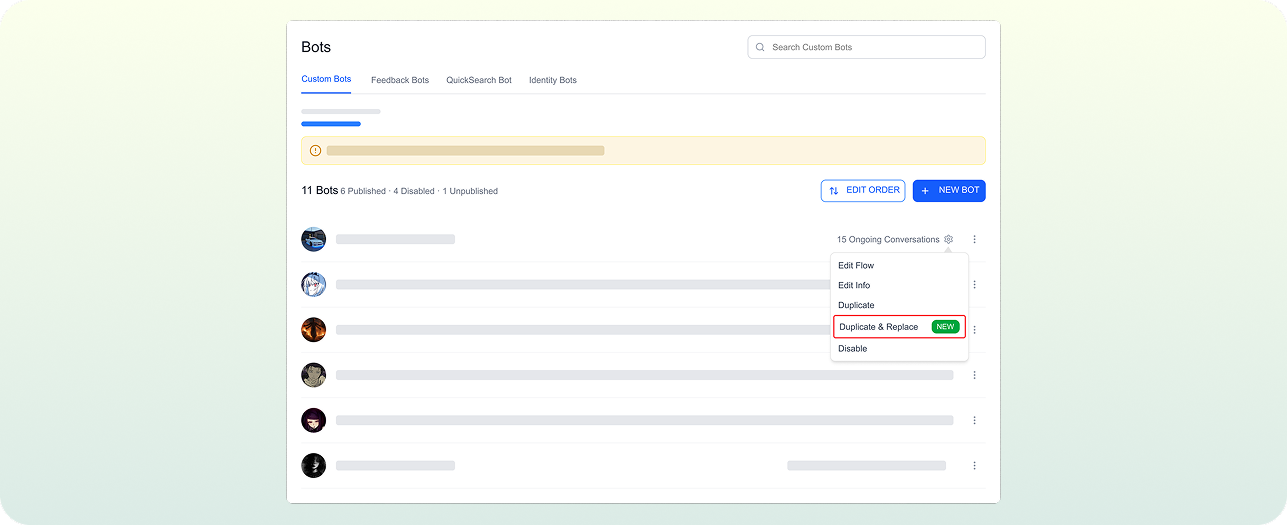Focus the Search Custom Bots field
The height and width of the screenshot is (525, 1287).
(866, 47)
